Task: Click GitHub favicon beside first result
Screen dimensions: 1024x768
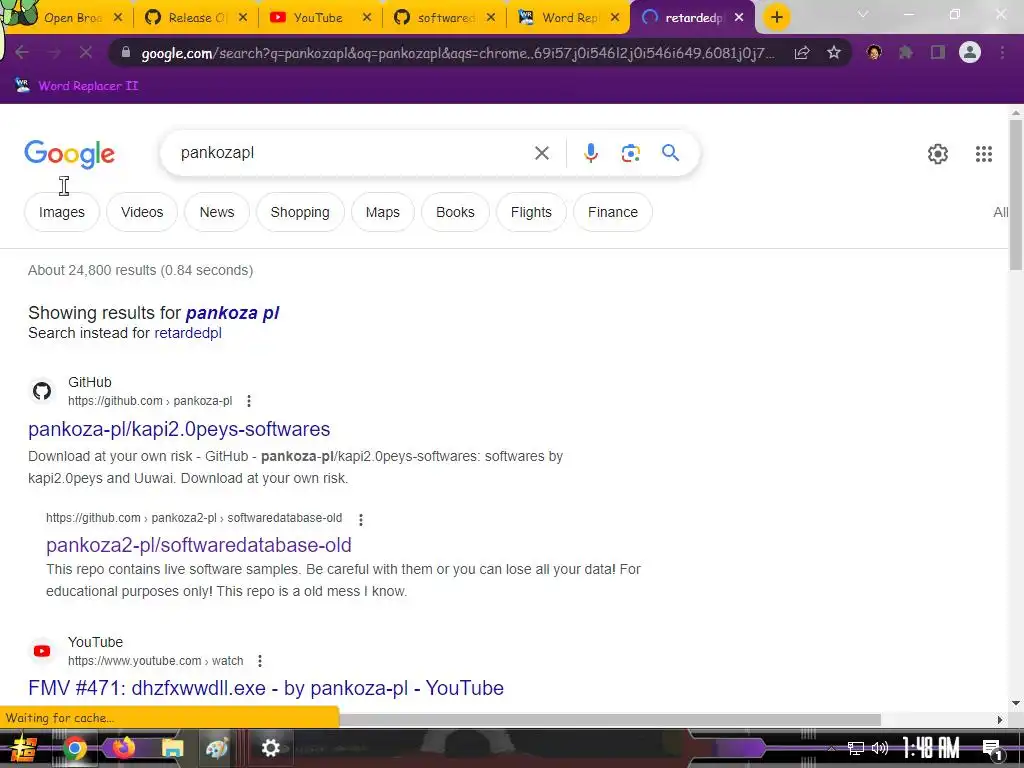Action: click(x=42, y=391)
